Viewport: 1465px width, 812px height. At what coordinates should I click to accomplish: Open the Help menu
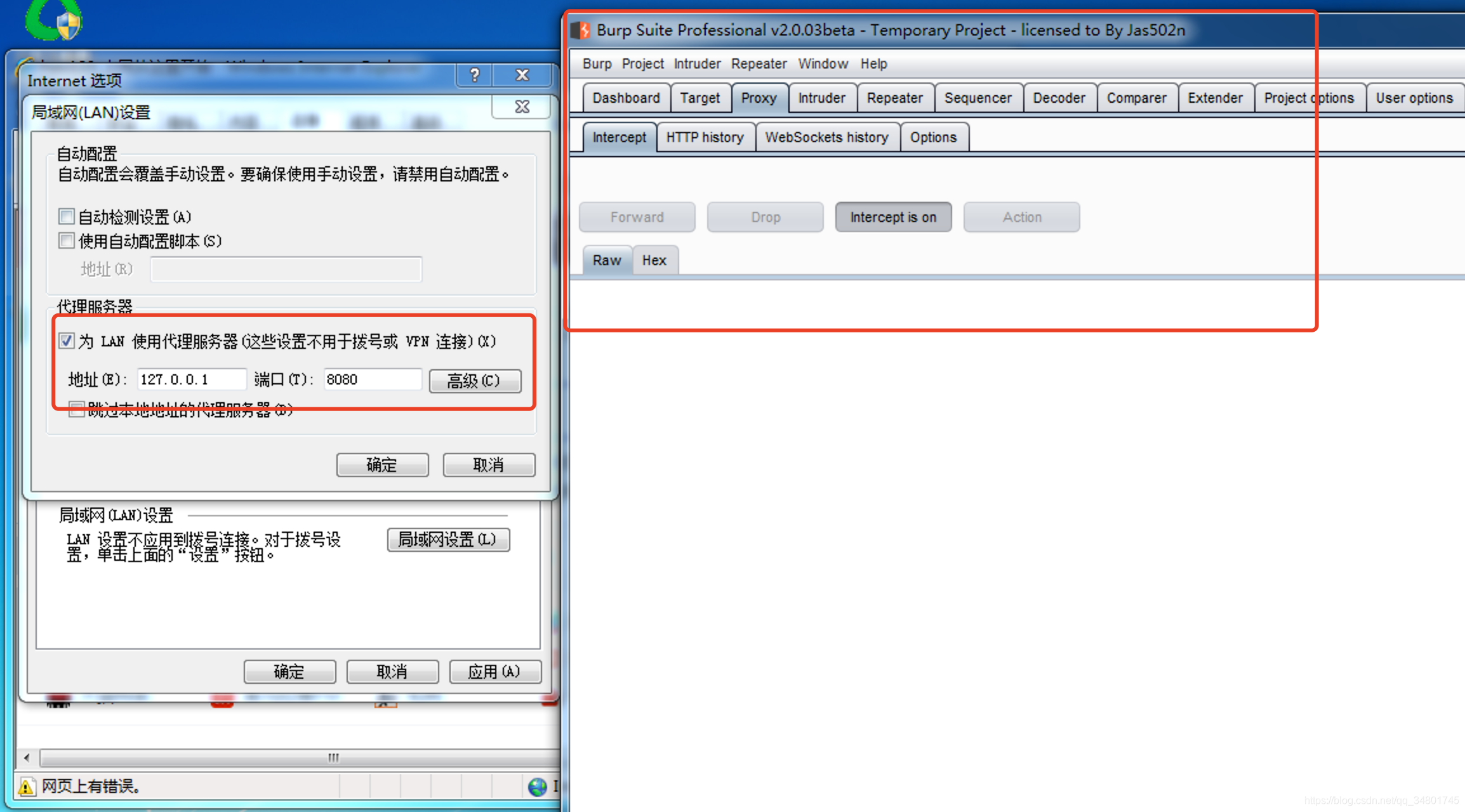(873, 64)
